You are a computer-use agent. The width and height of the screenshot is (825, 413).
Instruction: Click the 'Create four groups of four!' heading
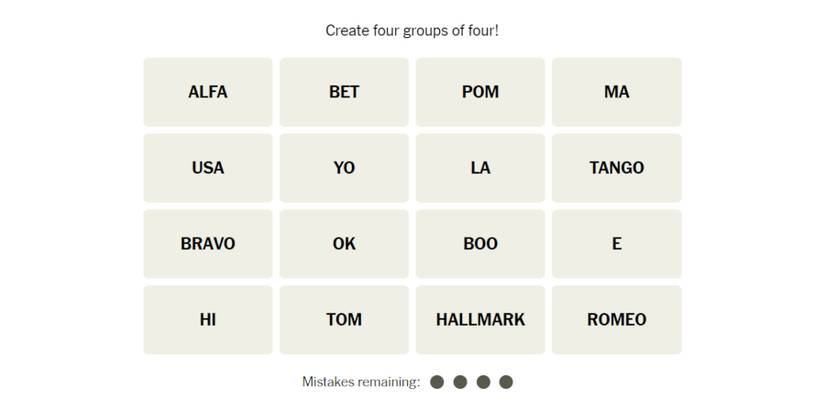tap(412, 31)
